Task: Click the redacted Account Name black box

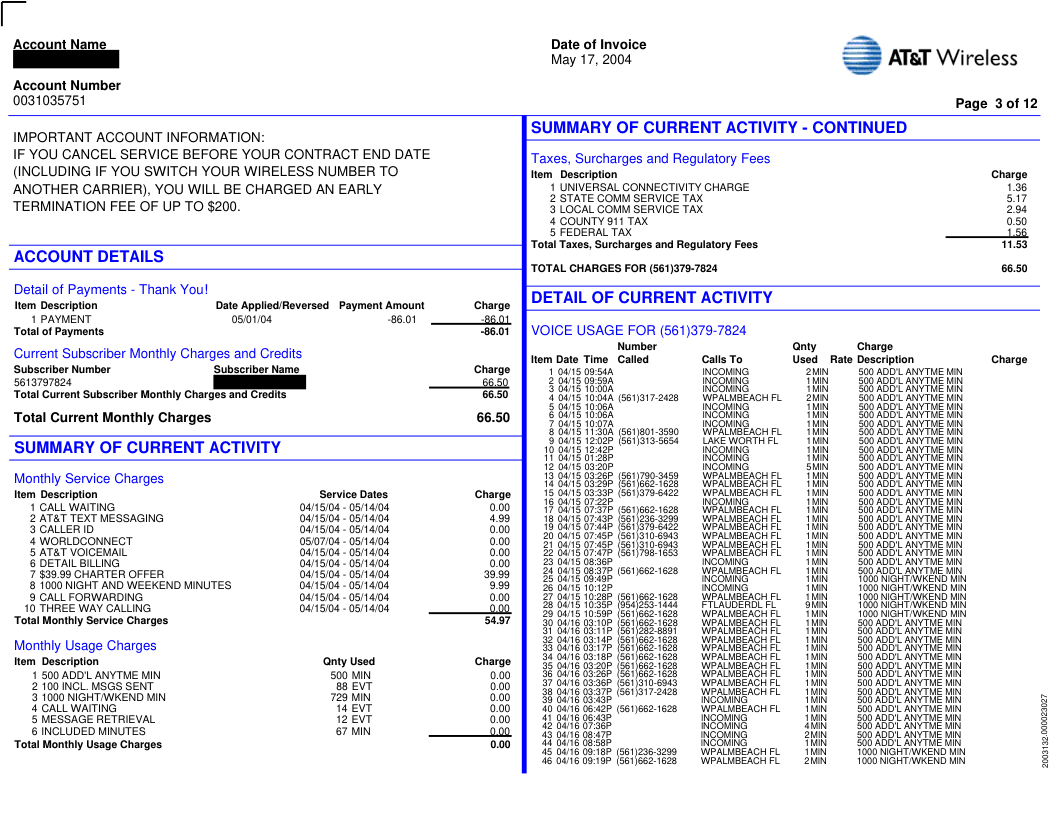Action: click(x=66, y=60)
